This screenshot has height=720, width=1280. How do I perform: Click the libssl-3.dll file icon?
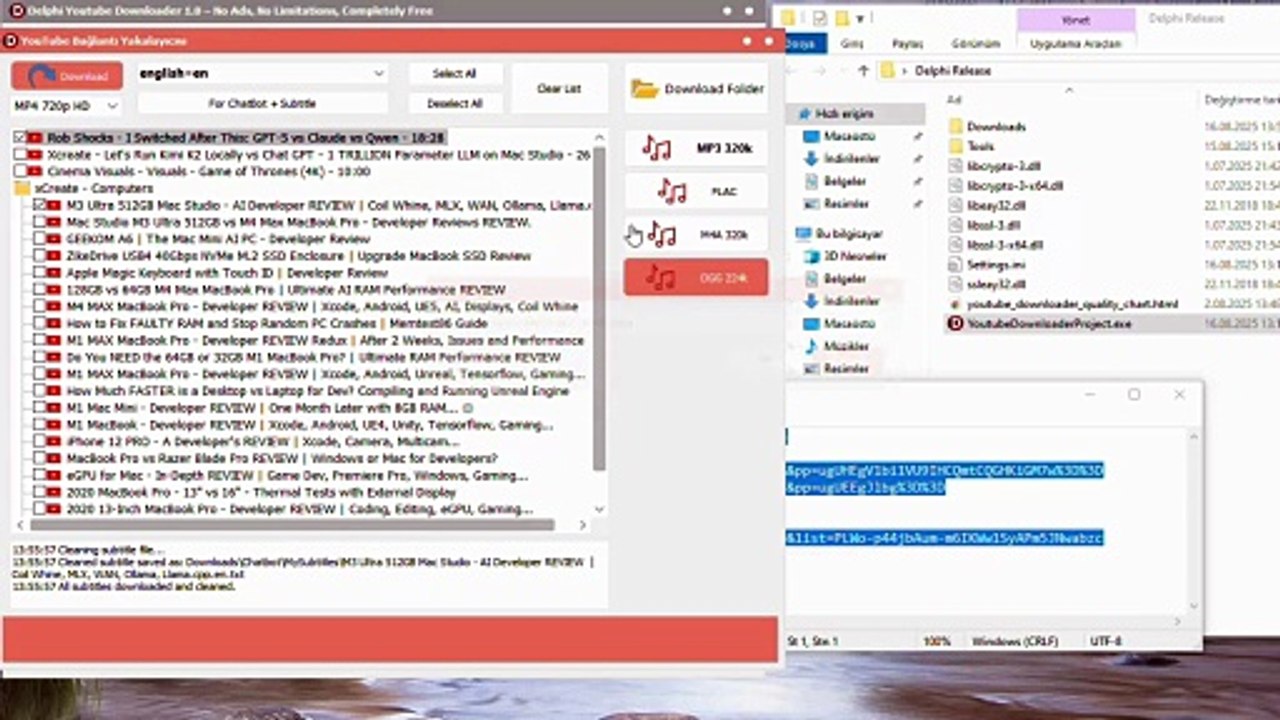pyautogui.click(x=955, y=225)
